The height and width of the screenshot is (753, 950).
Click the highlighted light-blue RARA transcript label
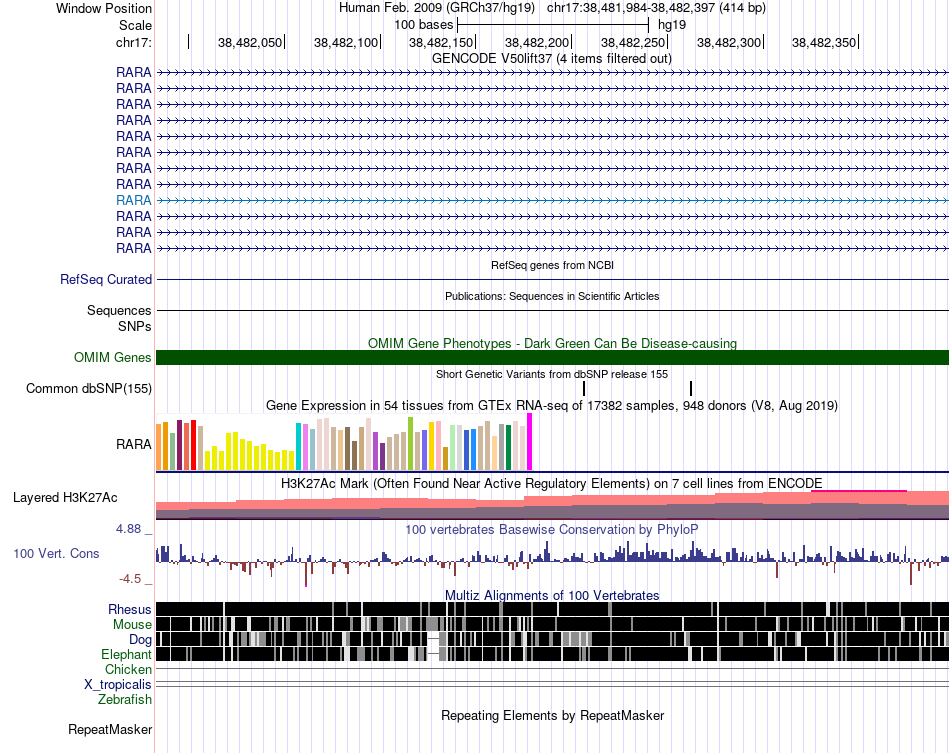coord(133,201)
